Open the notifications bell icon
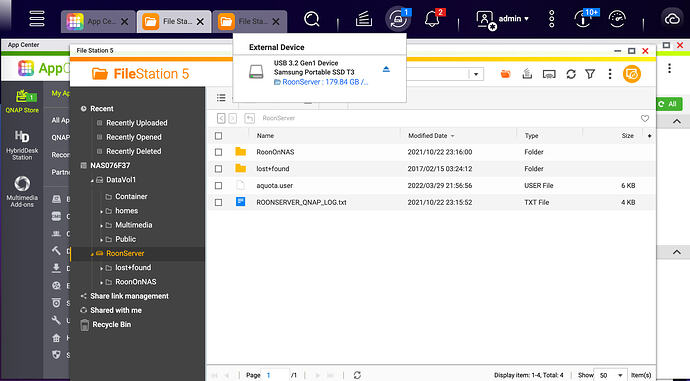The width and height of the screenshot is (690, 381). click(x=432, y=19)
